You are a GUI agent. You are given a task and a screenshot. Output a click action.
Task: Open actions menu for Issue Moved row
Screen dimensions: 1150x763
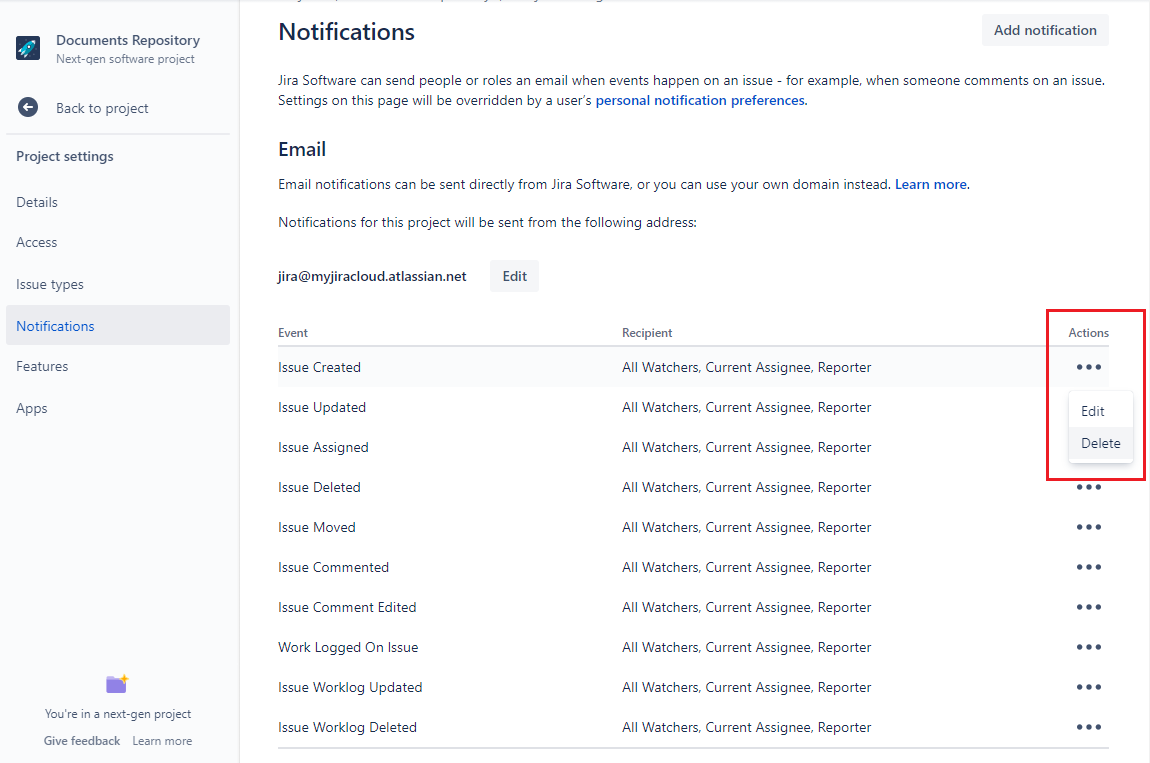(1088, 528)
